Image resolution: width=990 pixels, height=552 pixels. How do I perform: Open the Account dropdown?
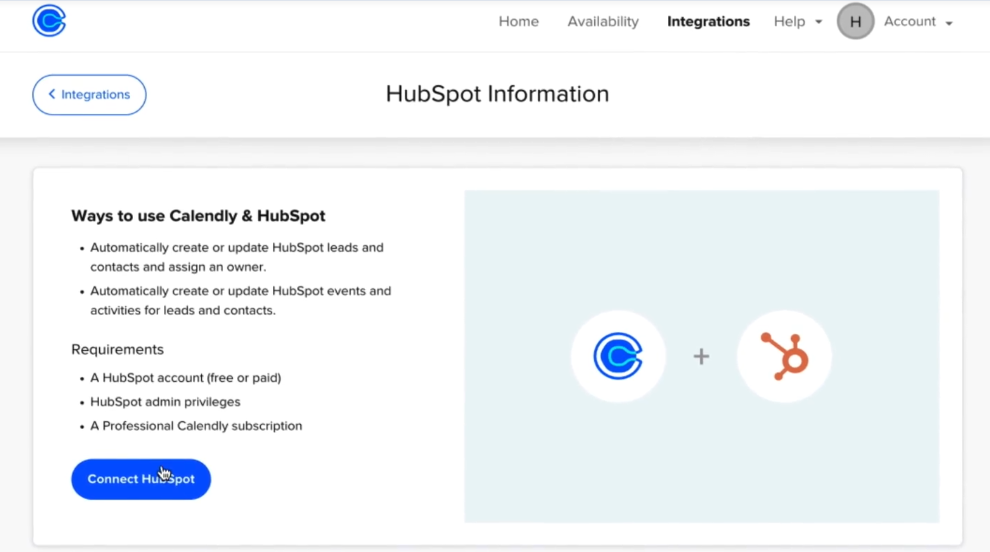point(918,21)
